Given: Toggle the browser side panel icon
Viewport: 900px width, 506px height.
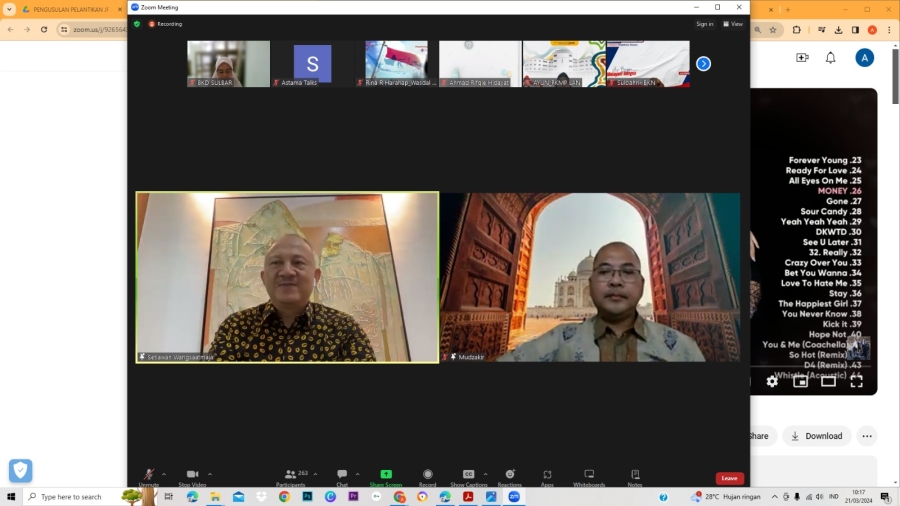Looking at the screenshot, I should coord(855,30).
